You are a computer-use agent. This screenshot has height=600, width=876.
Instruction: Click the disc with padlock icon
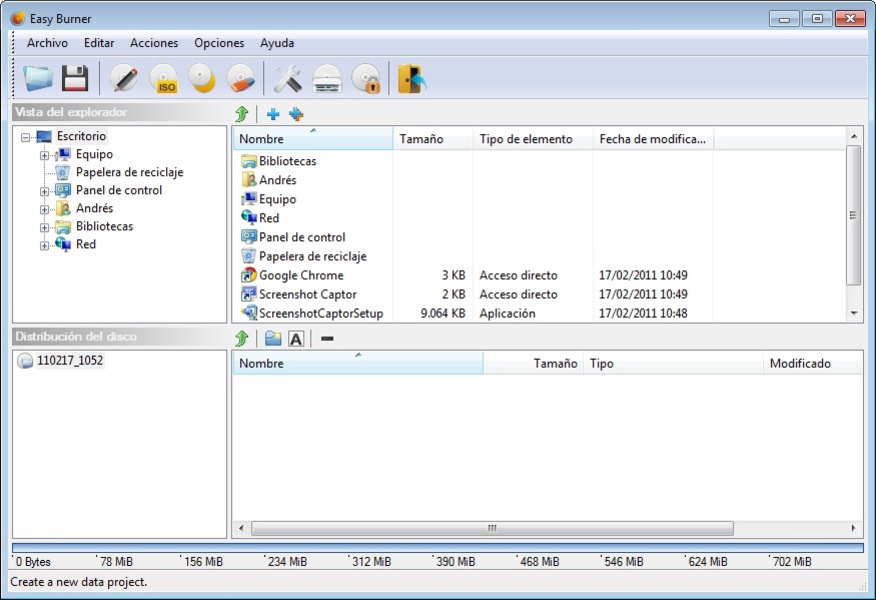pyautogui.click(x=366, y=78)
